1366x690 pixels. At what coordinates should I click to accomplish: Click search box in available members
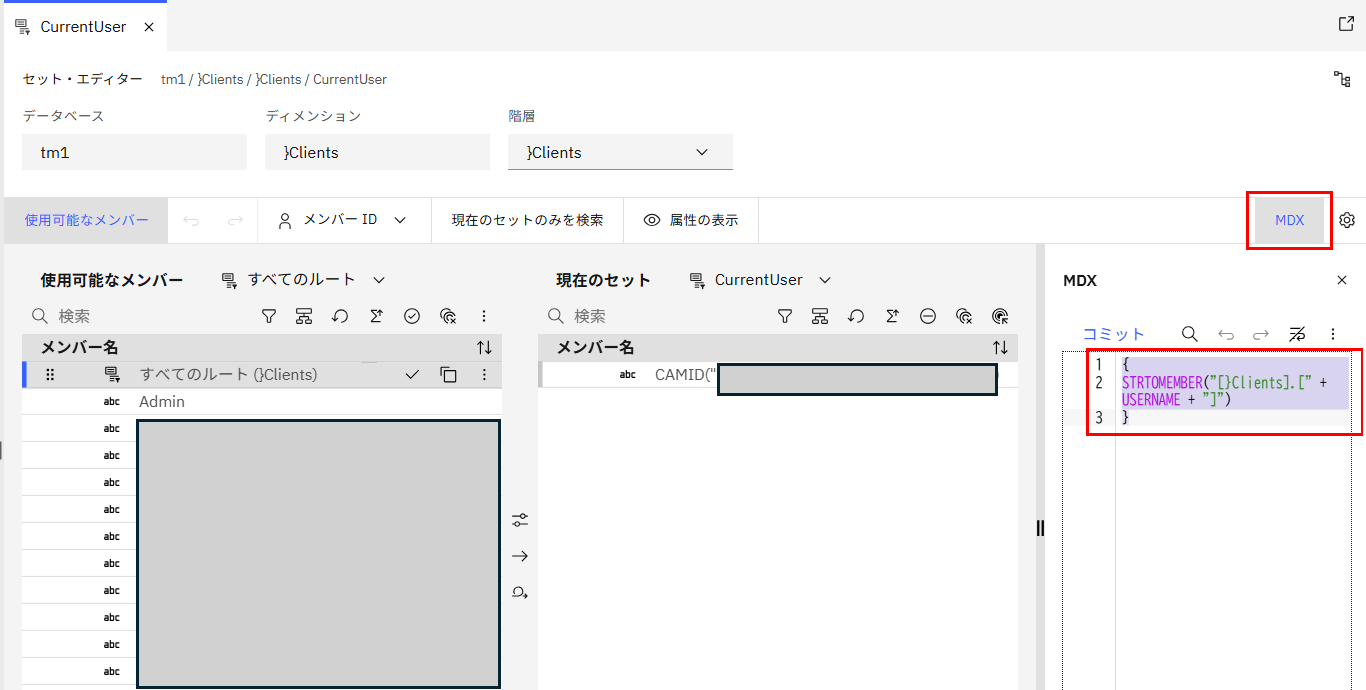click(x=140, y=316)
